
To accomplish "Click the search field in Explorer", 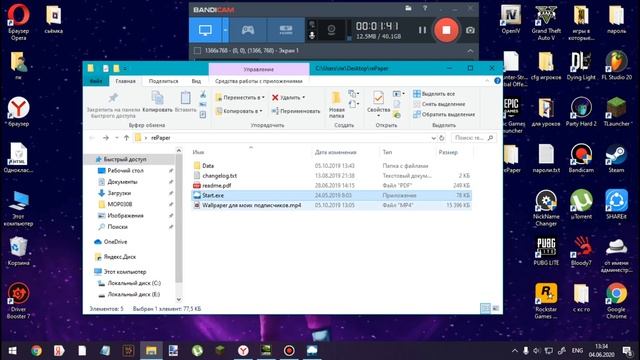I will click(x=474, y=138).
